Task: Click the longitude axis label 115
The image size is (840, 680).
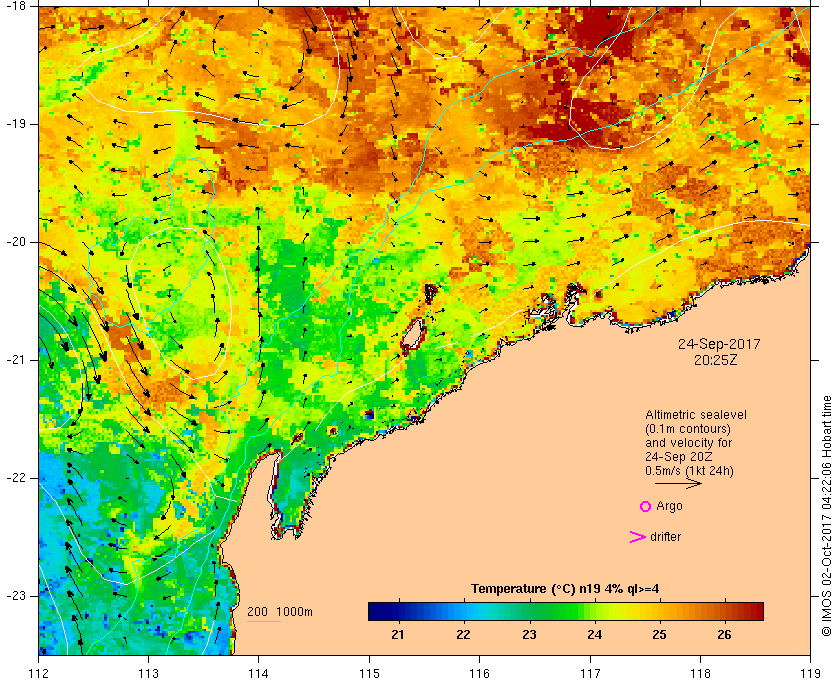Action: coord(369,673)
